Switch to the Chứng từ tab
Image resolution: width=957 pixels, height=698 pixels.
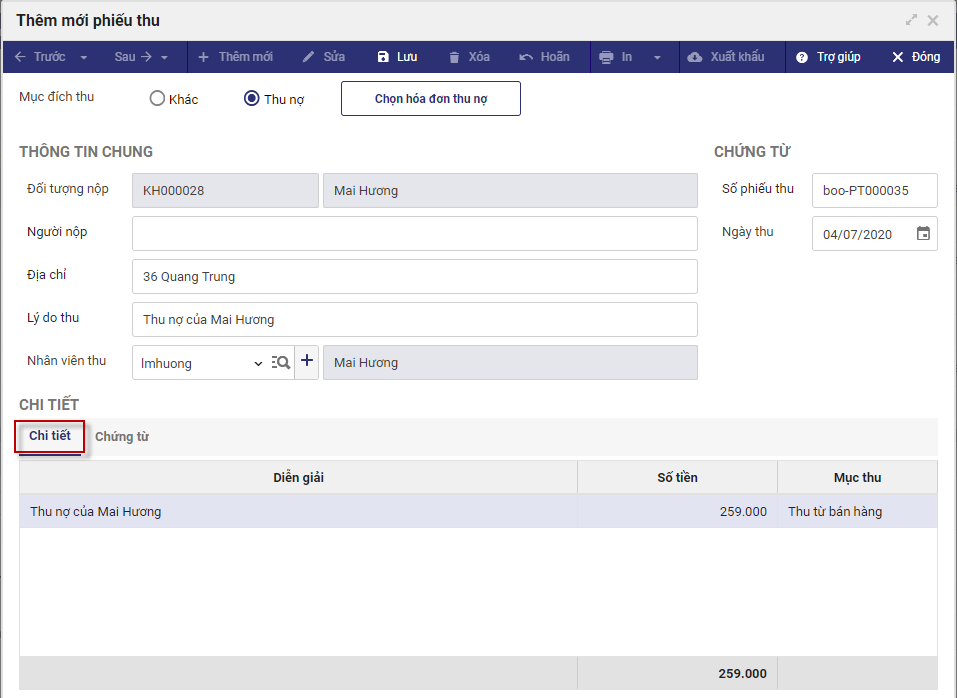tap(122, 436)
